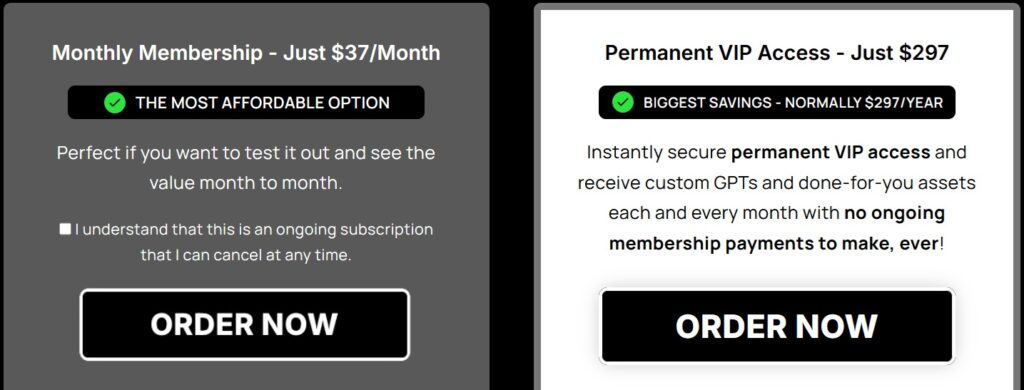
Task: Click ORDER NOW under Monthly Membership
Action: (x=245, y=325)
